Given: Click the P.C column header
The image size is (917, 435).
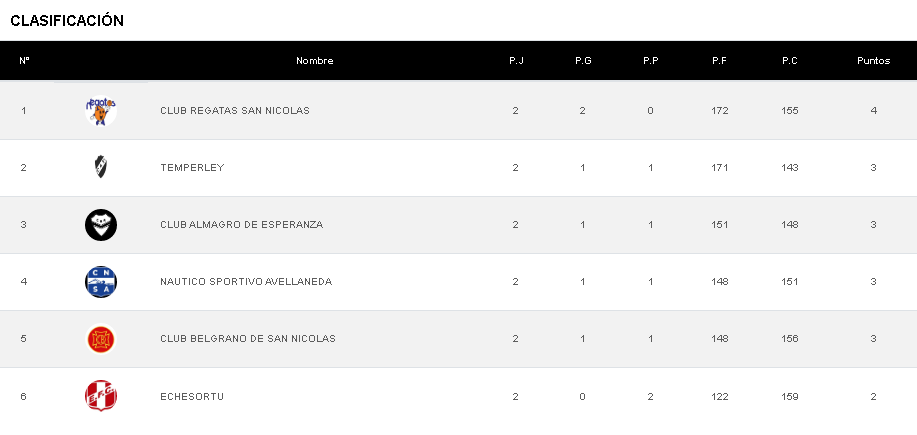Looking at the screenshot, I should click(x=790, y=61).
